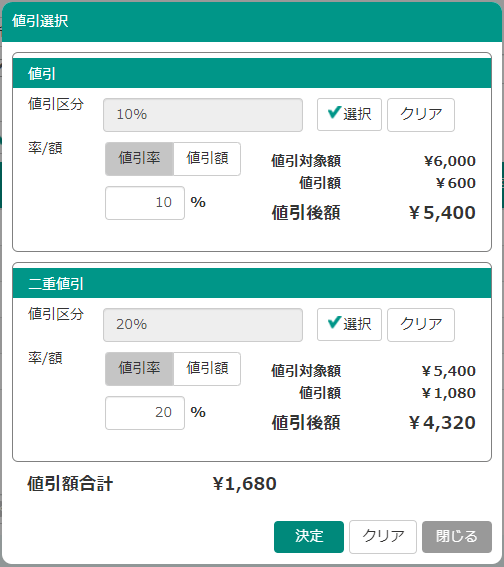The height and width of the screenshot is (567, 504).
Task: Switch to 値引額 in 二重値引 section
Action: (207, 369)
